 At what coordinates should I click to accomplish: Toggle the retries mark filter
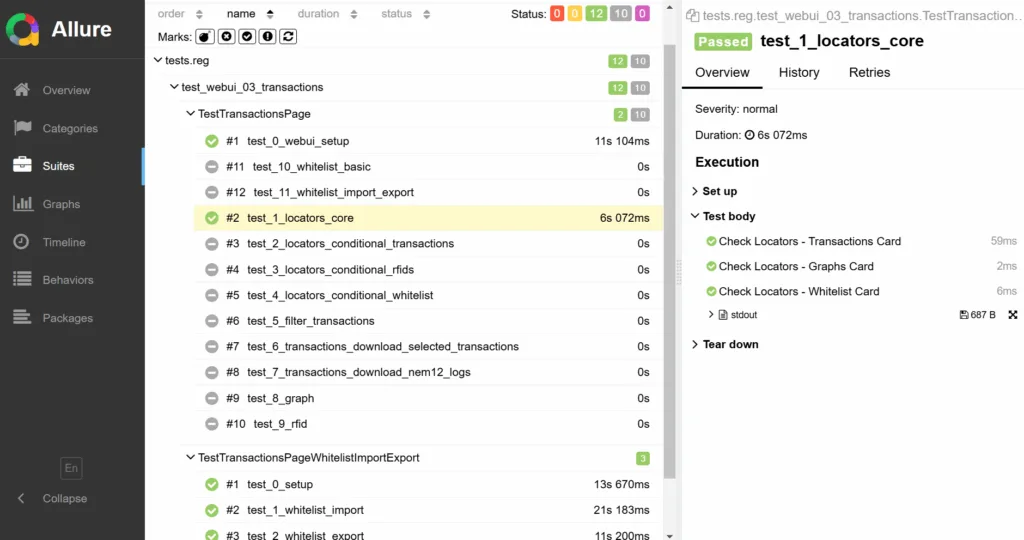click(x=288, y=37)
